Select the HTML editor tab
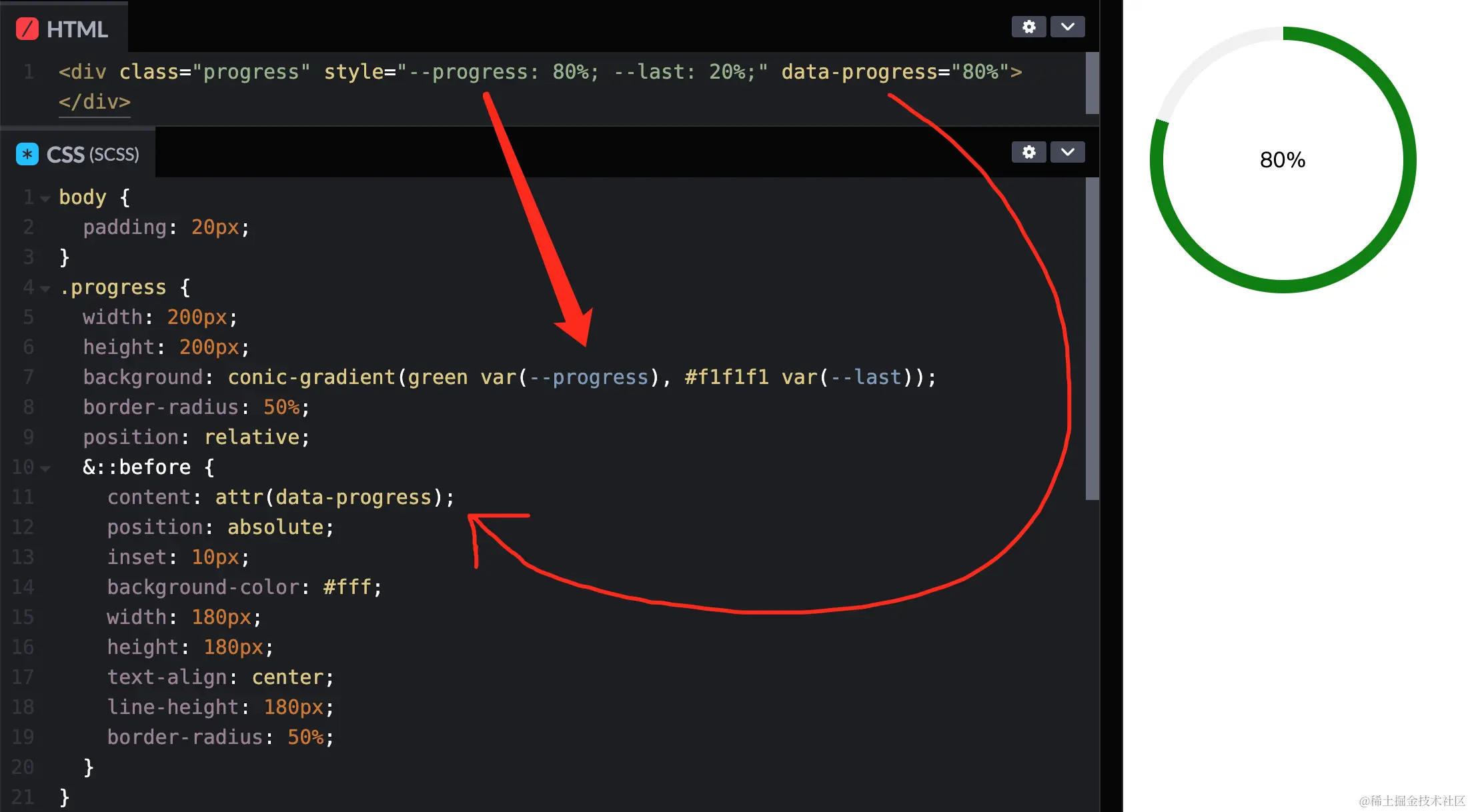1470x812 pixels. pos(76,29)
